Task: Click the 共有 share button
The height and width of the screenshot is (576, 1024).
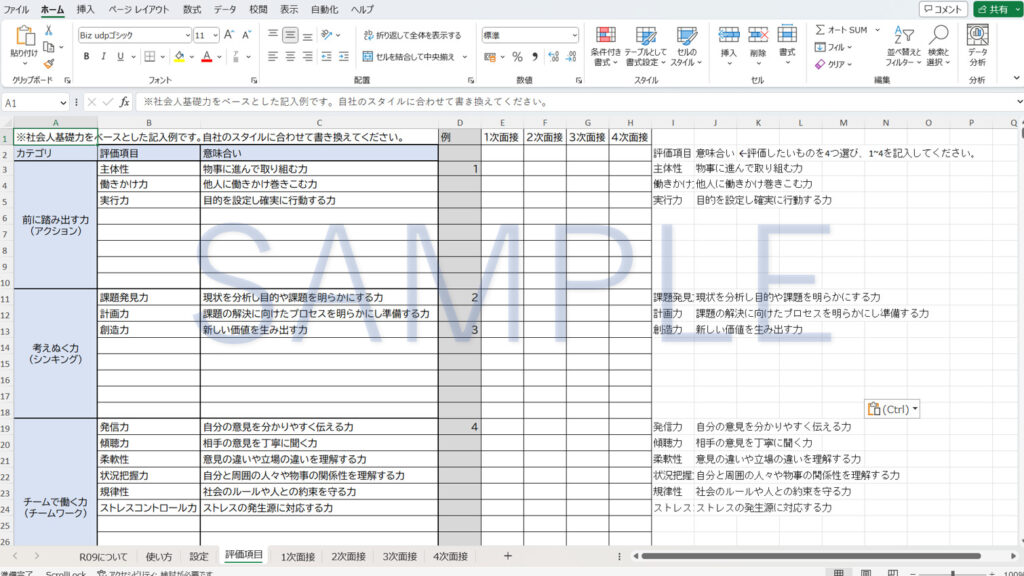Action: (x=991, y=9)
